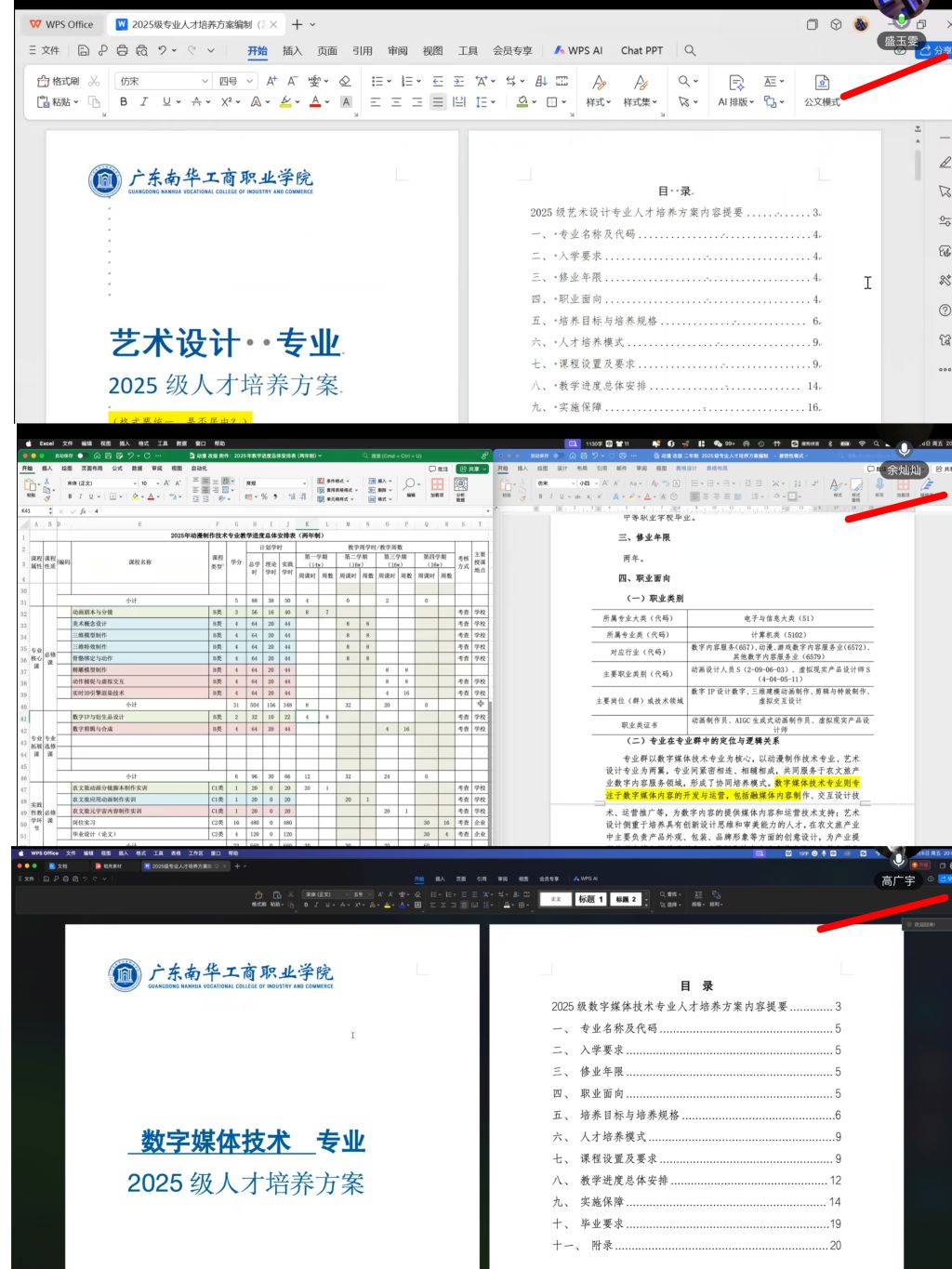Expand the 四号 font size dropdown
The height and width of the screenshot is (1269, 952).
click(250, 82)
